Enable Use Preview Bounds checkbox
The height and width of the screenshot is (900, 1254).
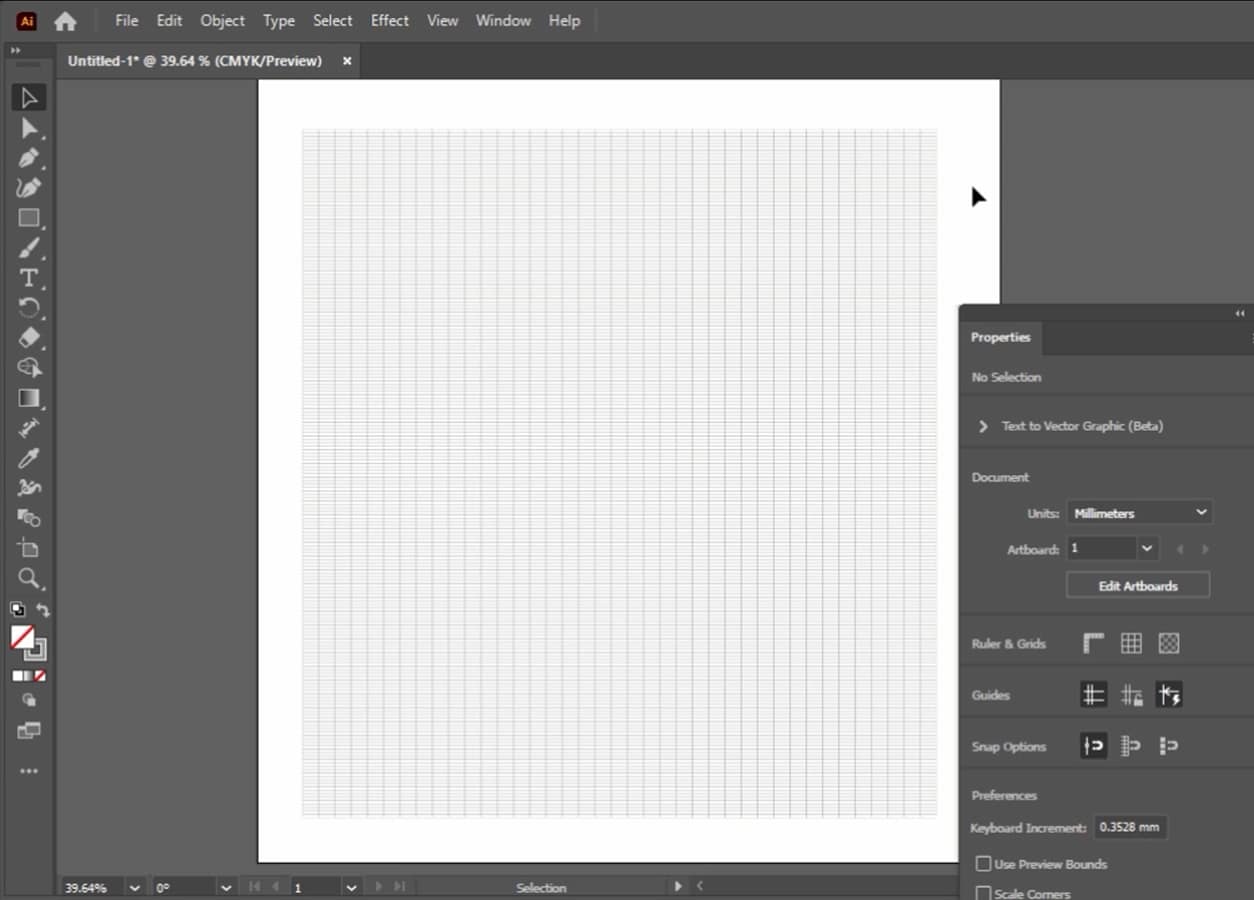[x=984, y=864]
